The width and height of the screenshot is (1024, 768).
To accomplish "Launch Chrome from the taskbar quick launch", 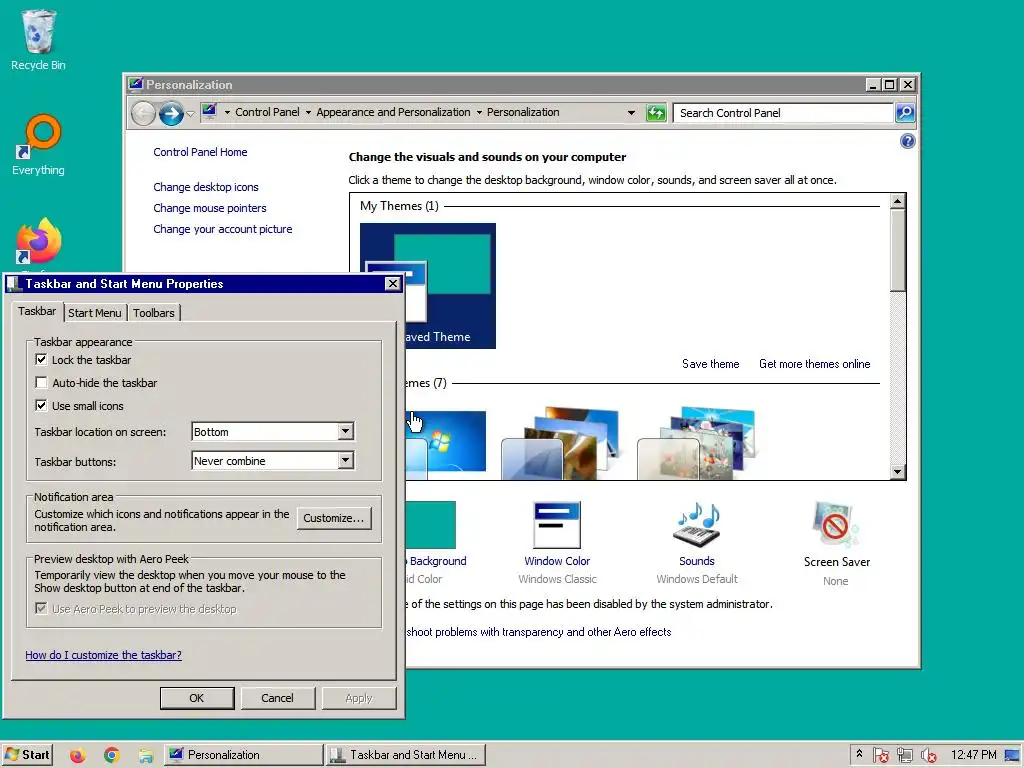I will coord(112,755).
